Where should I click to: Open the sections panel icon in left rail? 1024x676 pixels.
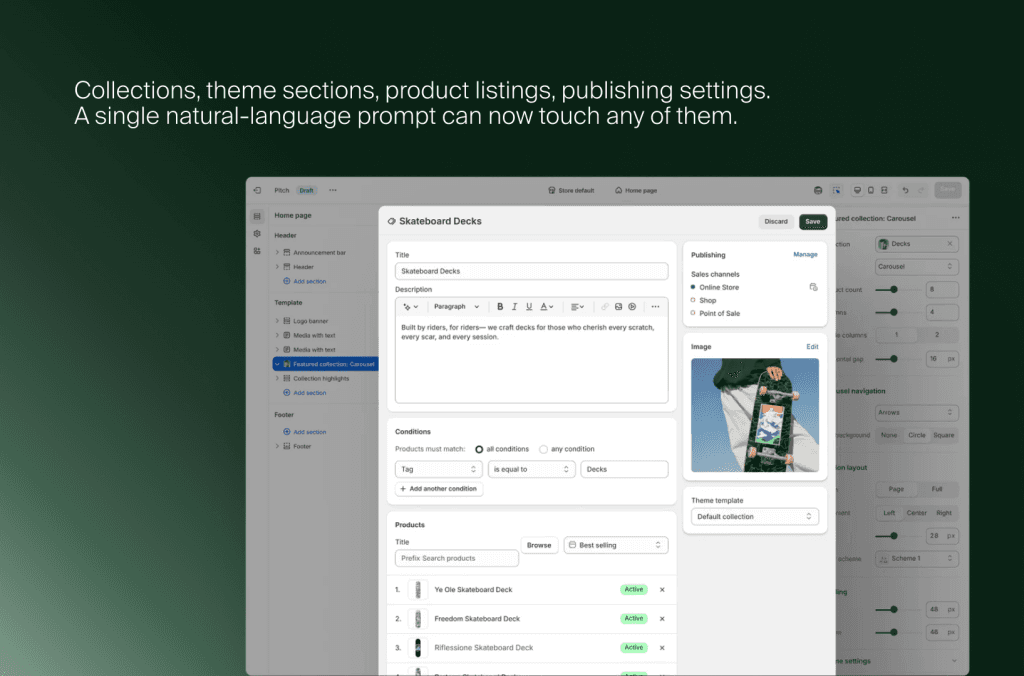tap(257, 216)
